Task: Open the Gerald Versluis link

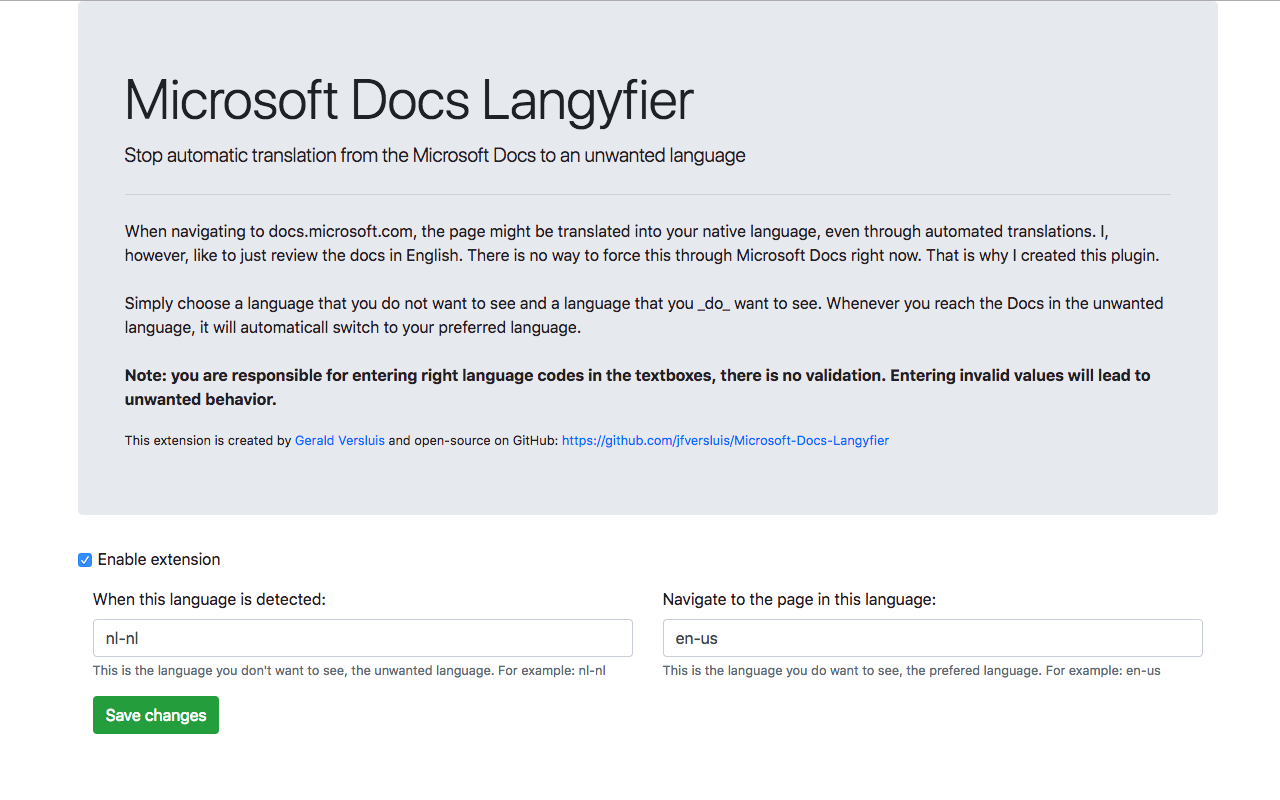Action: [339, 440]
